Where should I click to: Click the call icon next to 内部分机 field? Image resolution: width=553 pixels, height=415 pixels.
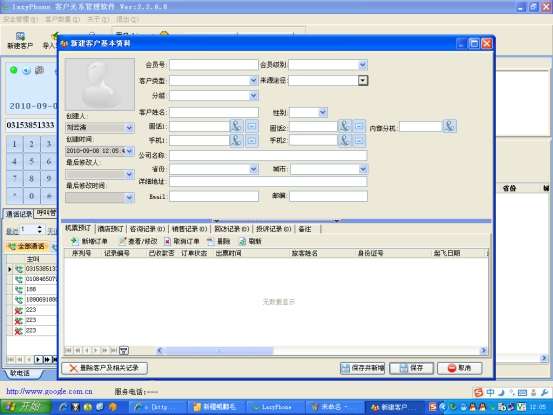450,126
